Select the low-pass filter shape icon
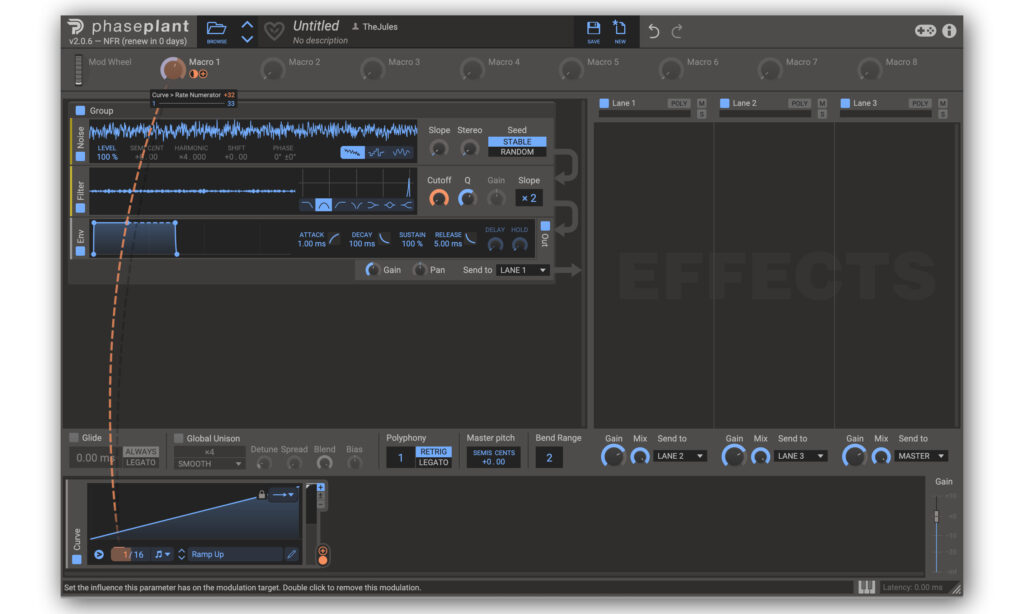 306,205
